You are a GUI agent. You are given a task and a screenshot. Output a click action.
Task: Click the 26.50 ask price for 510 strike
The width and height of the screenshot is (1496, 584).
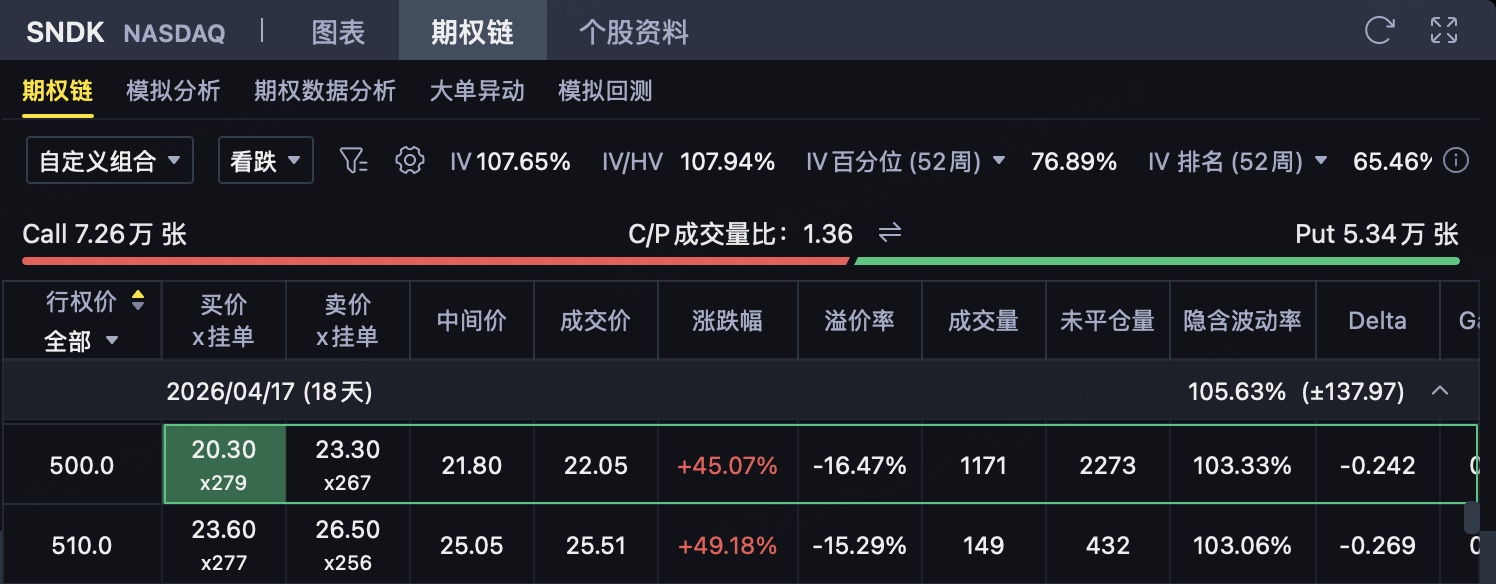347,545
